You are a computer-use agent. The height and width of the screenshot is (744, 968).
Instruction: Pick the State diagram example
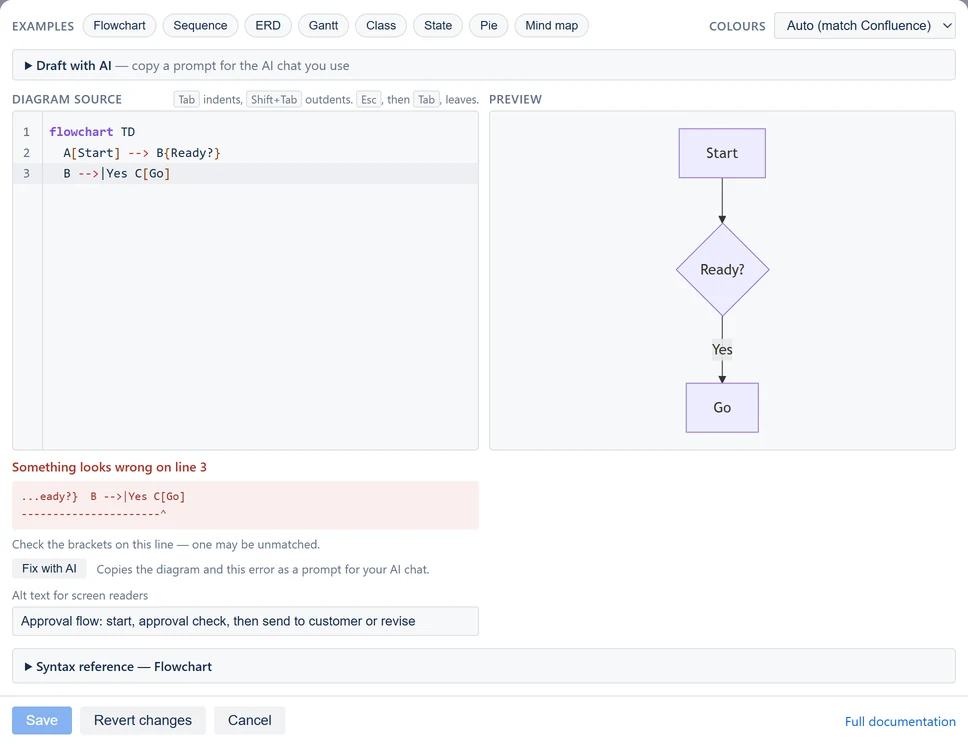[x=438, y=25]
